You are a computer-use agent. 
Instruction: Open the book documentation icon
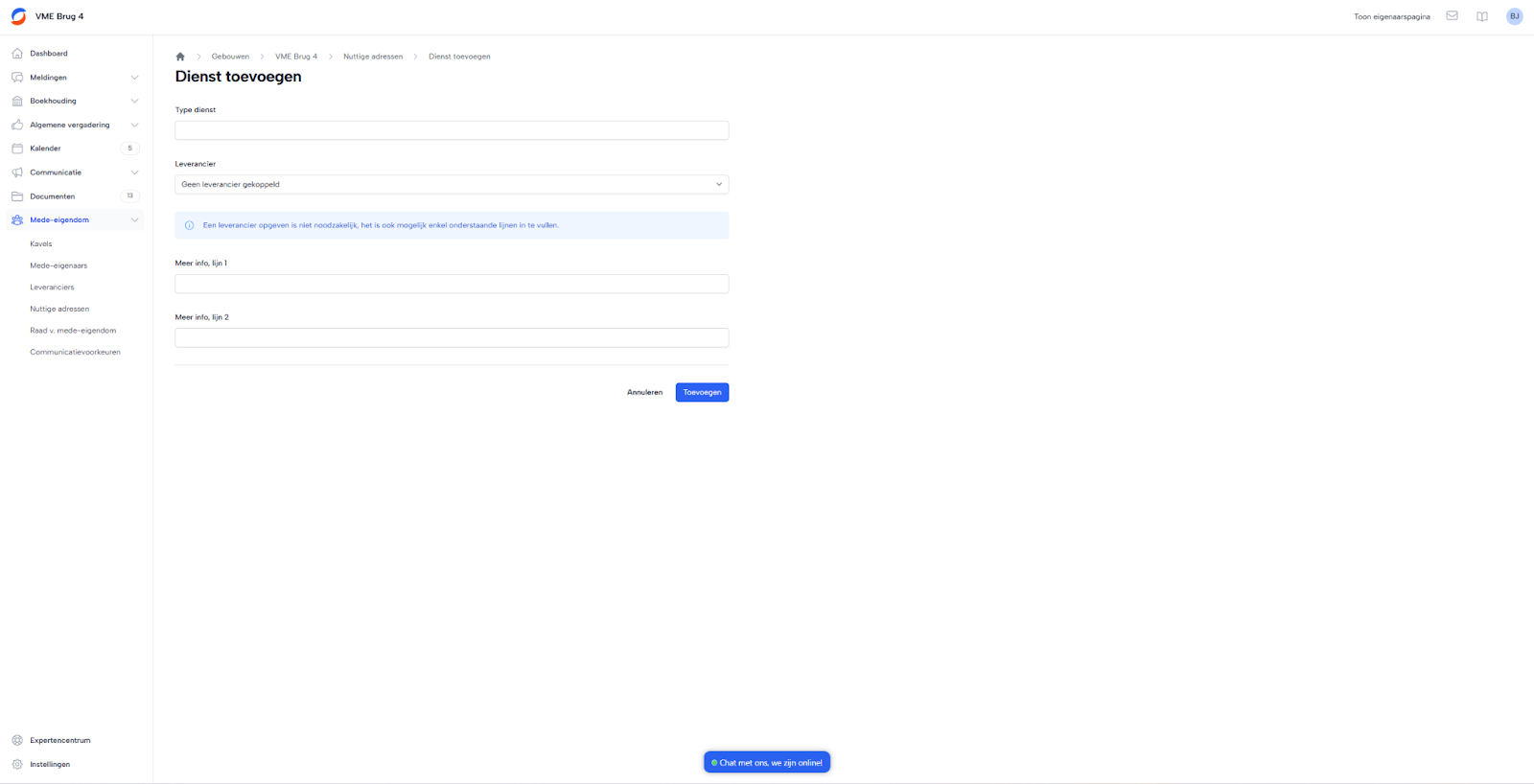coord(1481,16)
